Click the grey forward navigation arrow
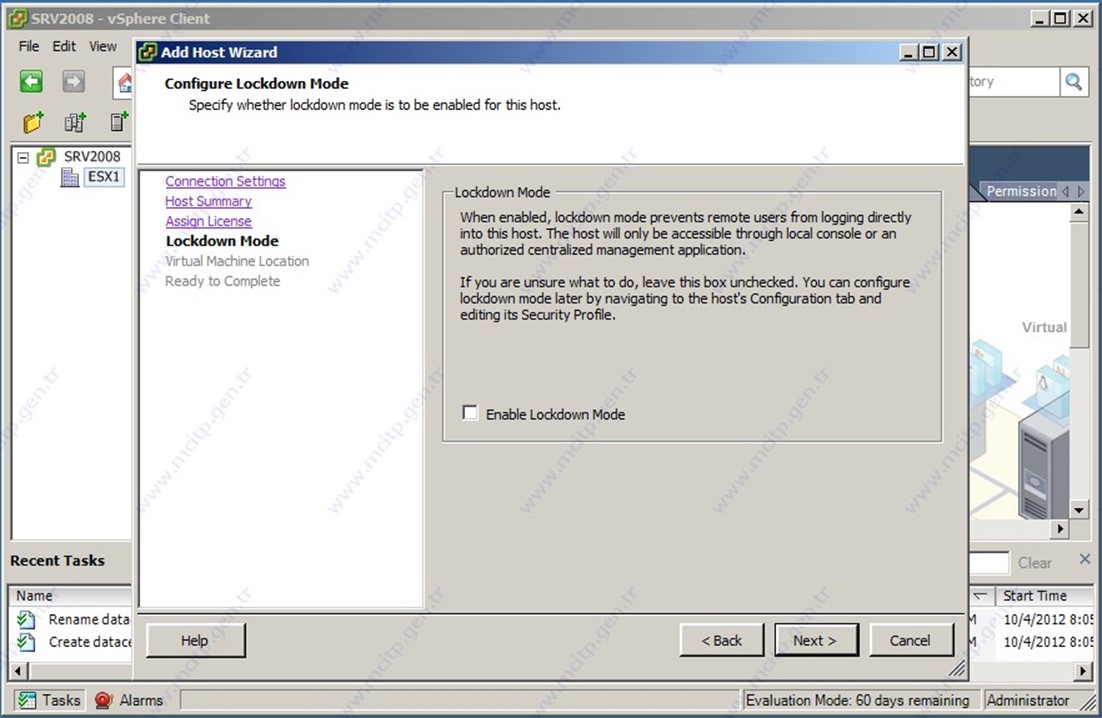 (x=73, y=81)
